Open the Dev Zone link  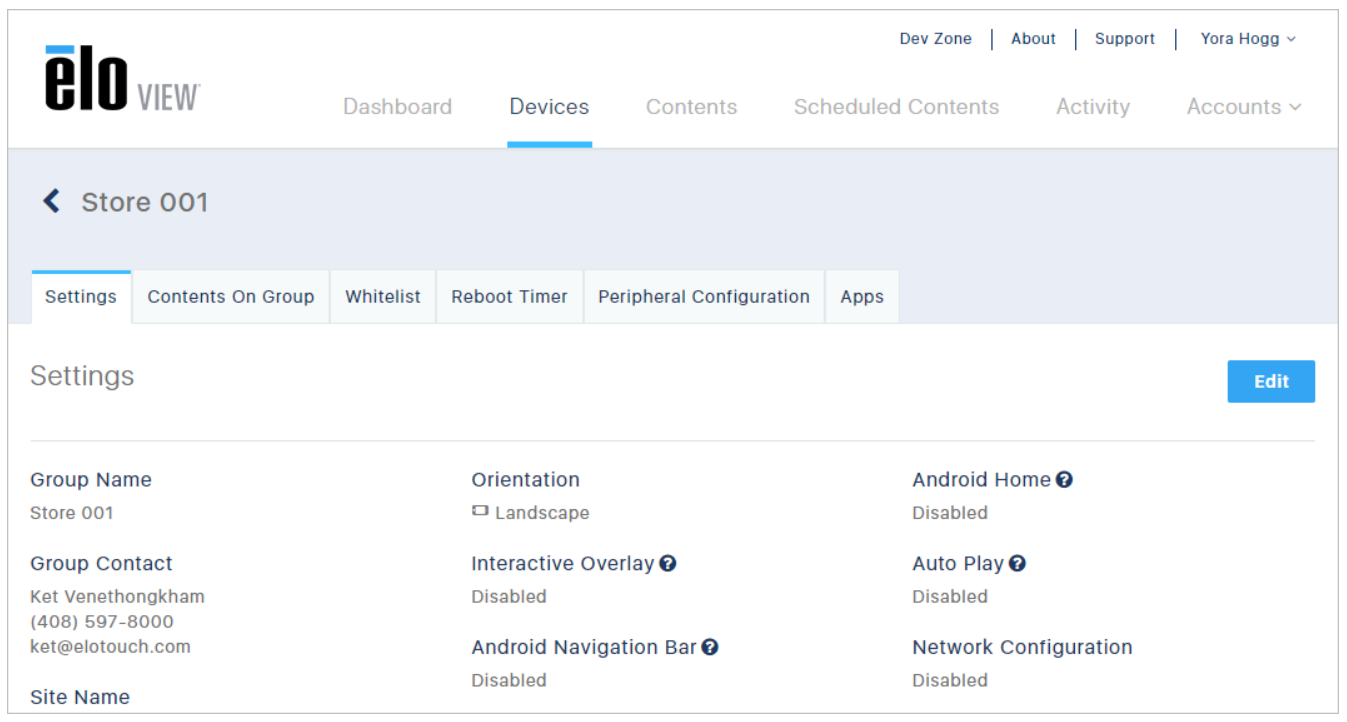click(x=935, y=39)
